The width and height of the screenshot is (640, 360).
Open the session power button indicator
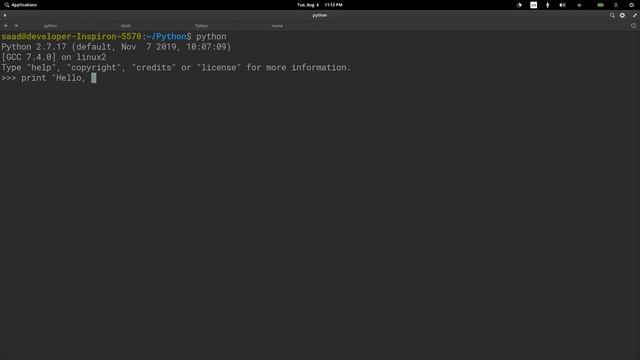[631, 5]
